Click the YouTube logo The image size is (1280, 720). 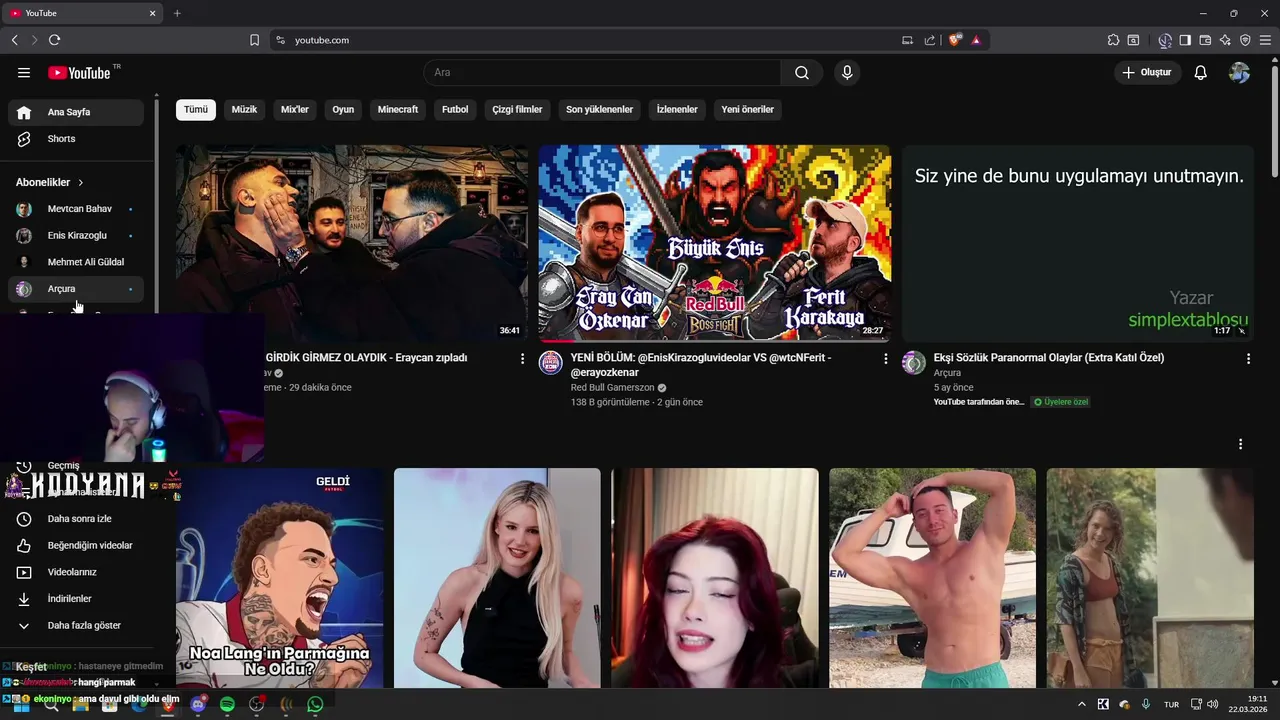click(x=79, y=73)
